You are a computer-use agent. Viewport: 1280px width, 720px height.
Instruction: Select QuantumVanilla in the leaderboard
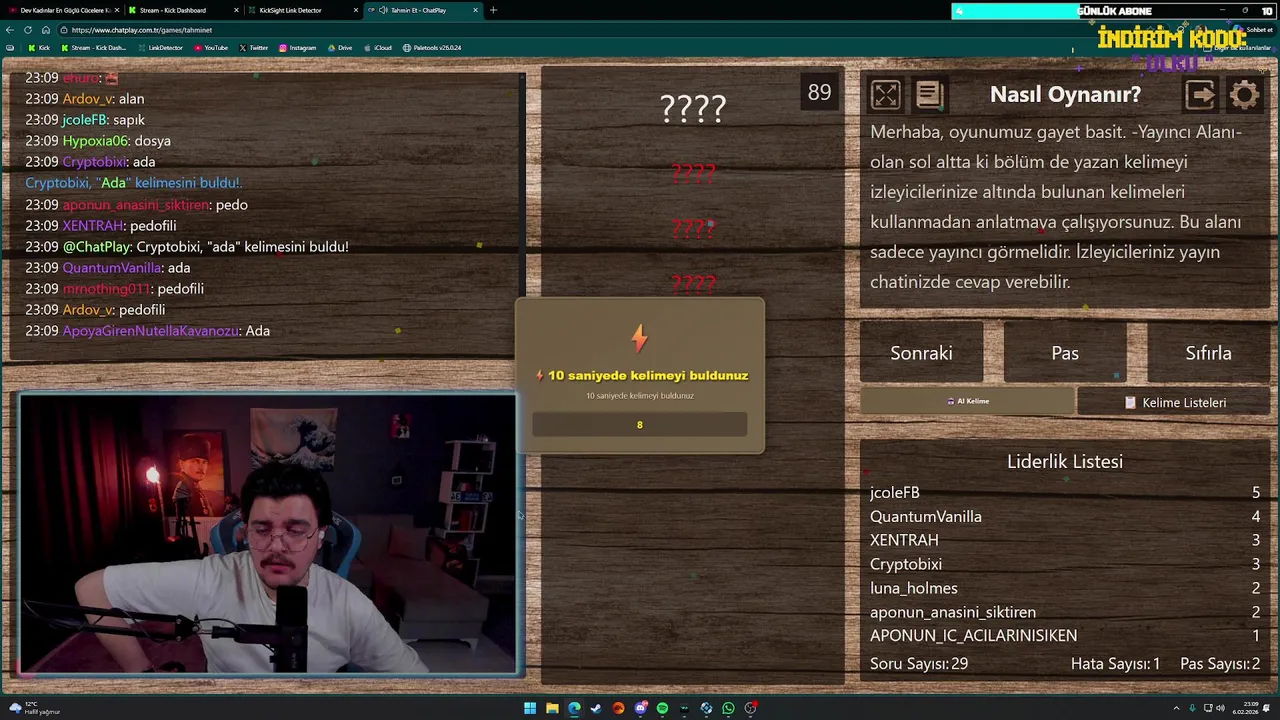(x=926, y=517)
